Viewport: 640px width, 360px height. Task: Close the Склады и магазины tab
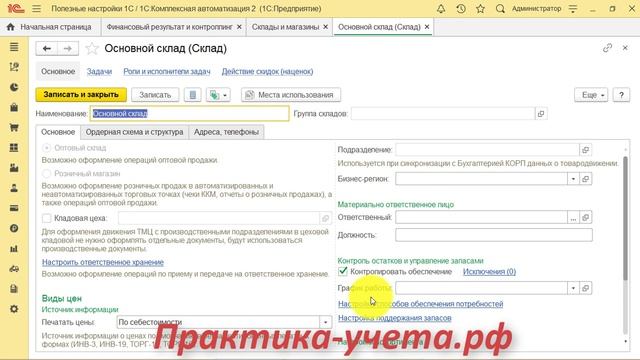tap(325, 27)
